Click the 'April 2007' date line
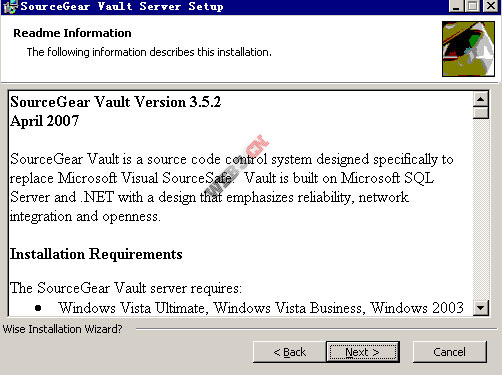Screen dimensions: 502x375 pos(44,121)
